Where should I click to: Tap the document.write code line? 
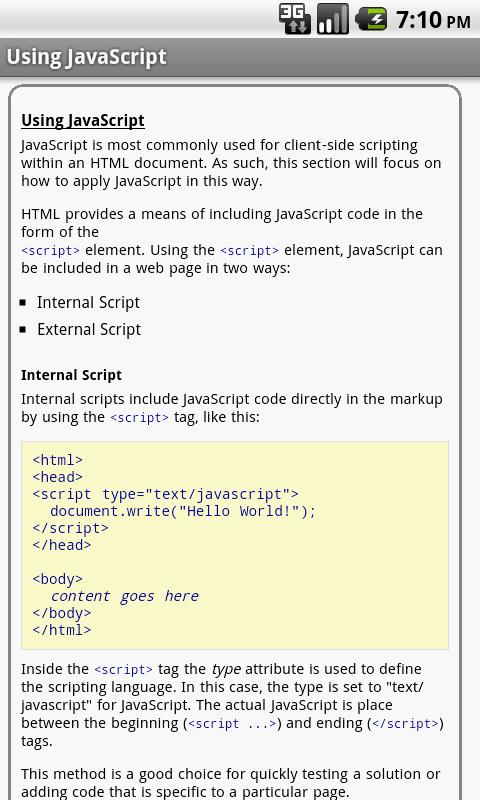click(x=183, y=511)
